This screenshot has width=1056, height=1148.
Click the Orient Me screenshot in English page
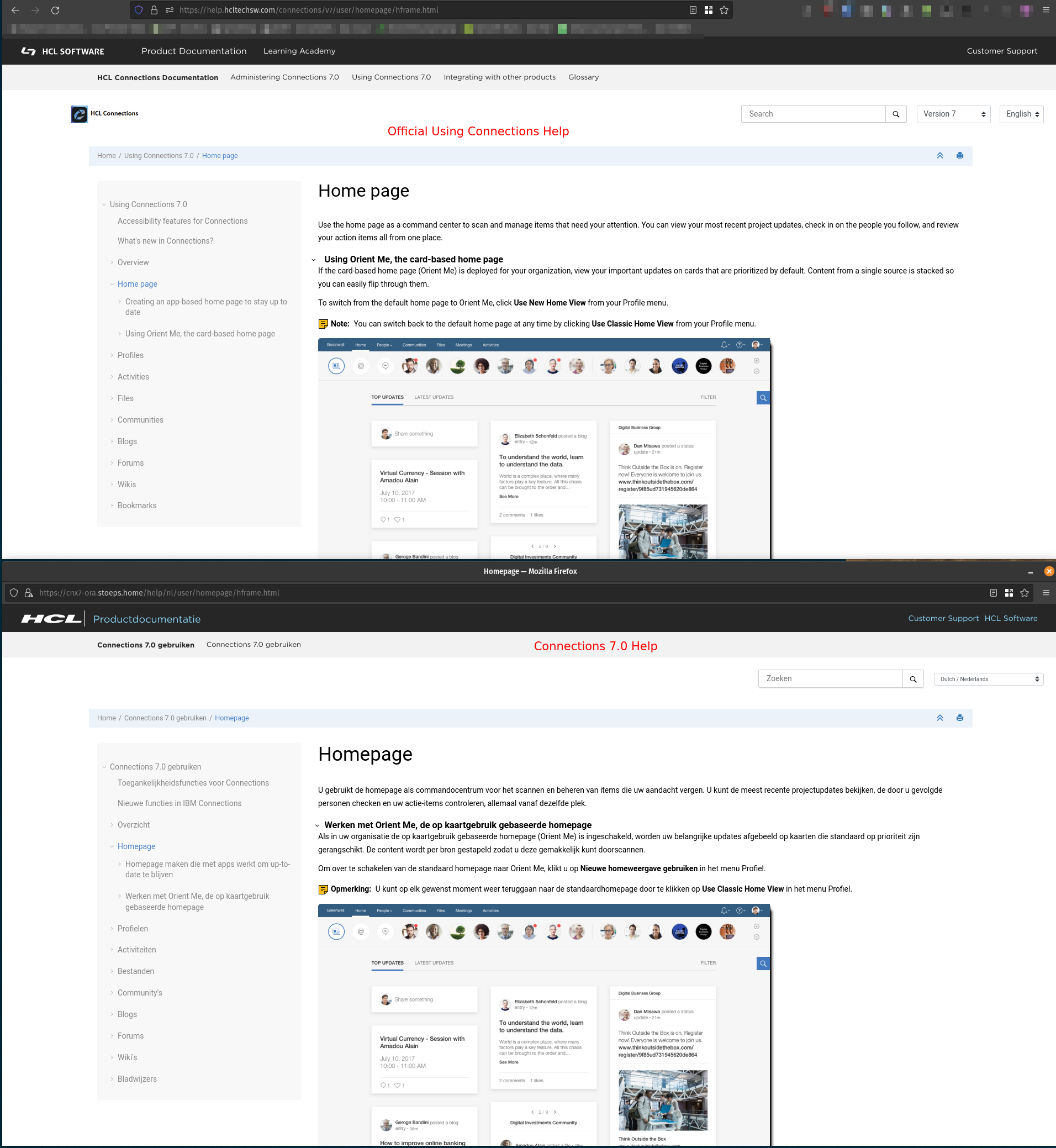coord(544,449)
